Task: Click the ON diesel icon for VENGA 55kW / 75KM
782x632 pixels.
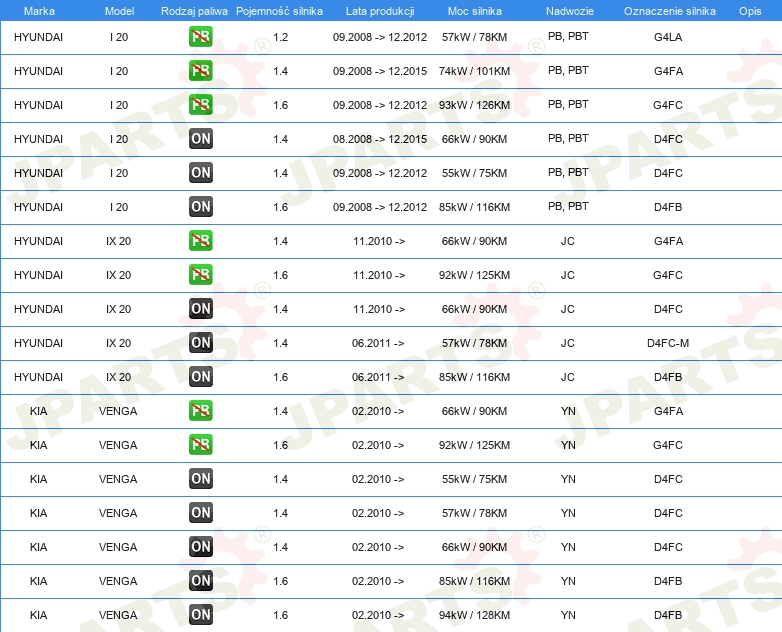Action: (200, 478)
